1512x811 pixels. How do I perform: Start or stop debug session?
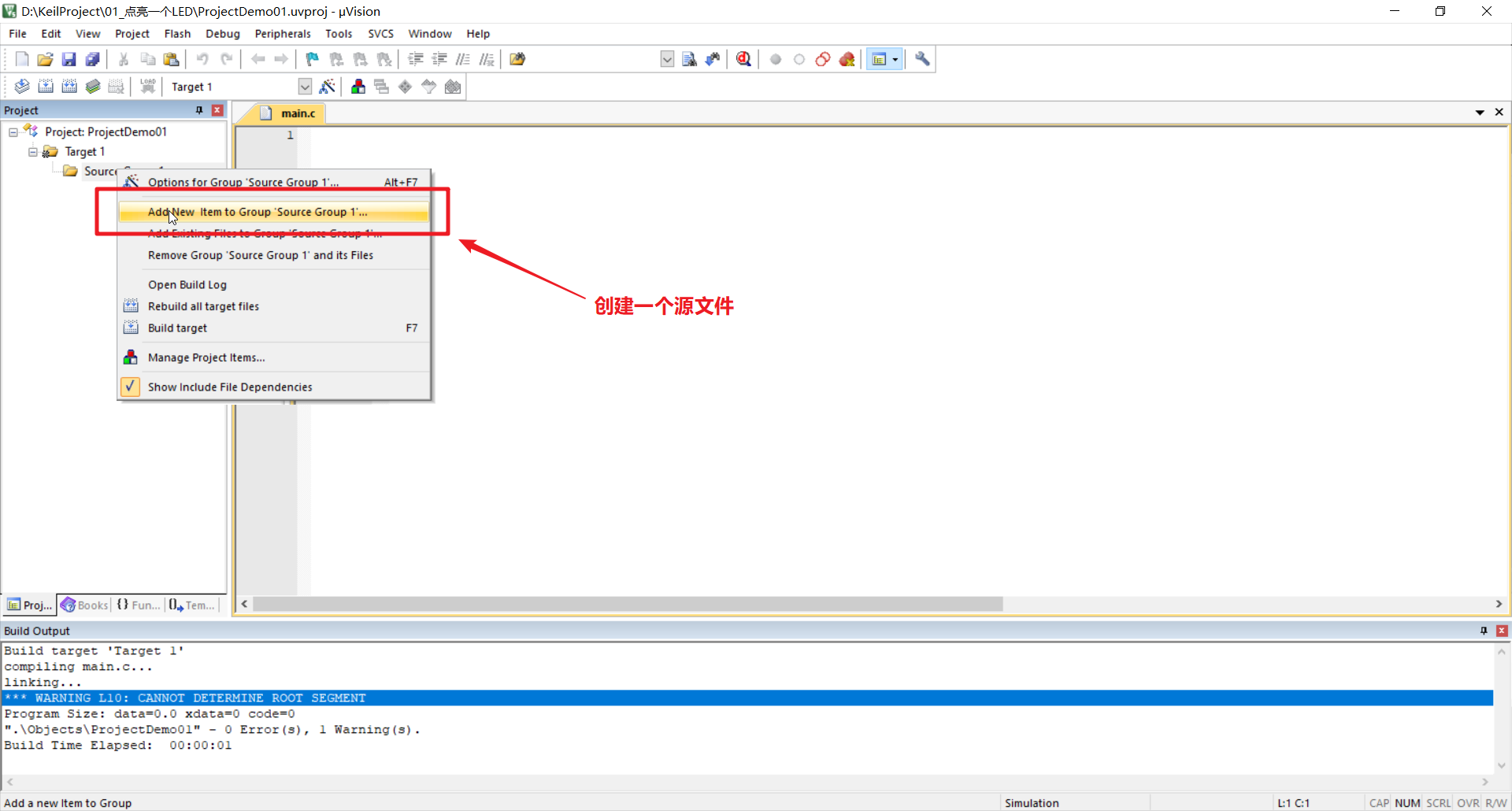743,59
